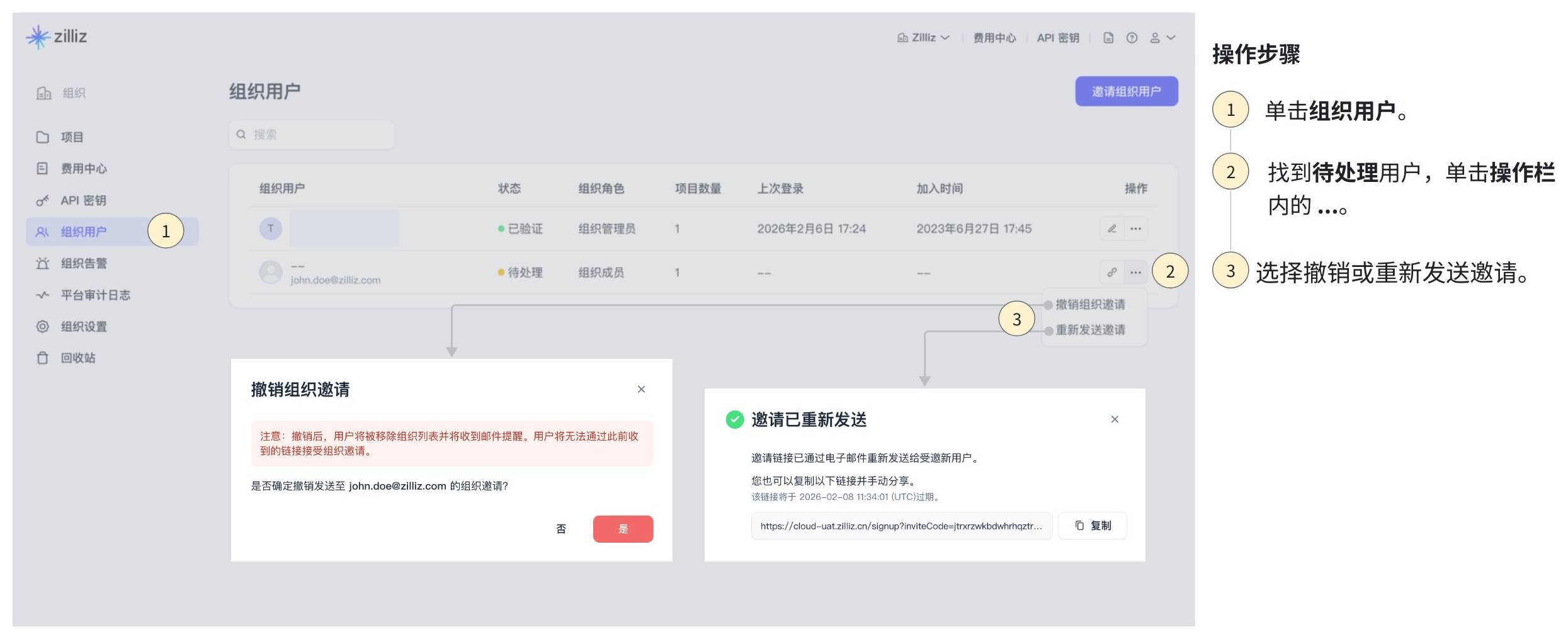Close the 撤销组织邀请 dialog

pos(641,390)
